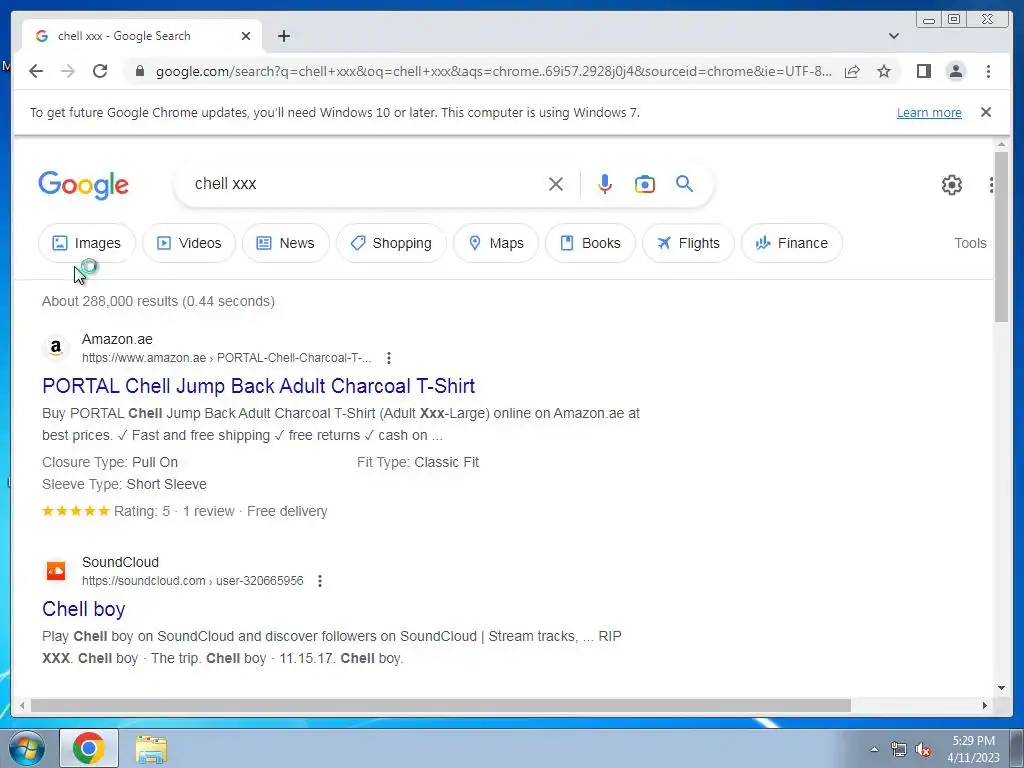This screenshot has height=768, width=1024.
Task: Open the 'Chell boy' SoundCloud result
Action: coord(84,609)
